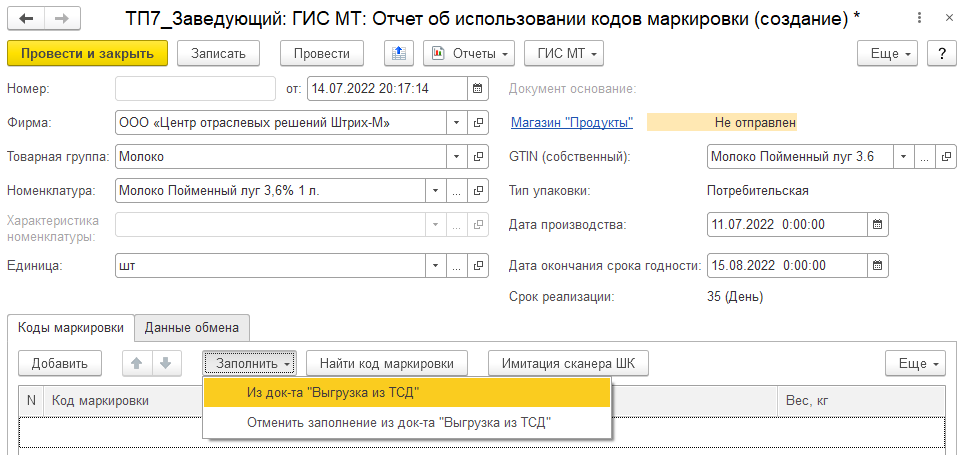Image resolution: width=963 pixels, height=455 pixels.
Task: Click into the Номер field
Action: [196, 88]
